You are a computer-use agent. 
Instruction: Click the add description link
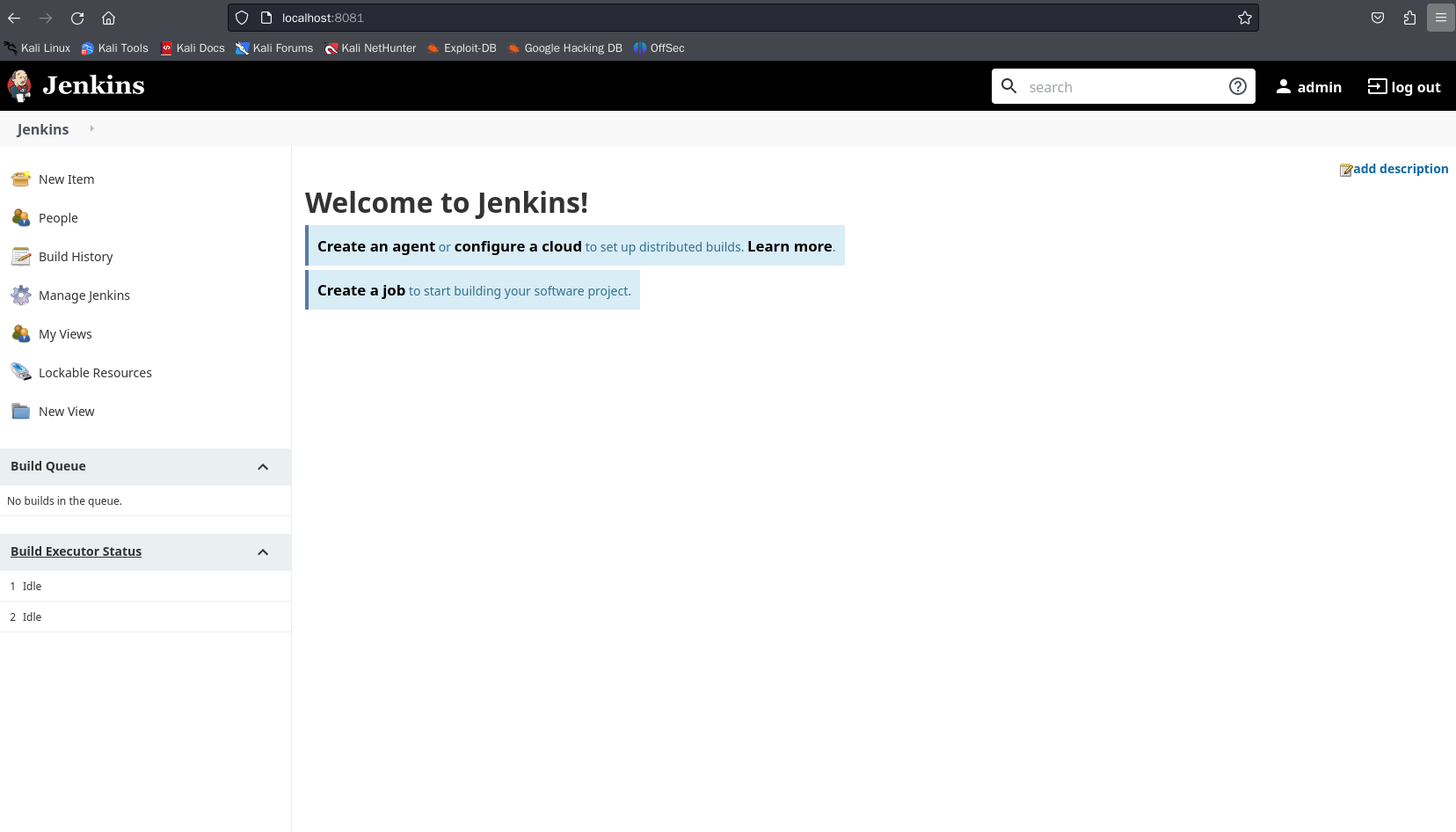[1401, 169]
